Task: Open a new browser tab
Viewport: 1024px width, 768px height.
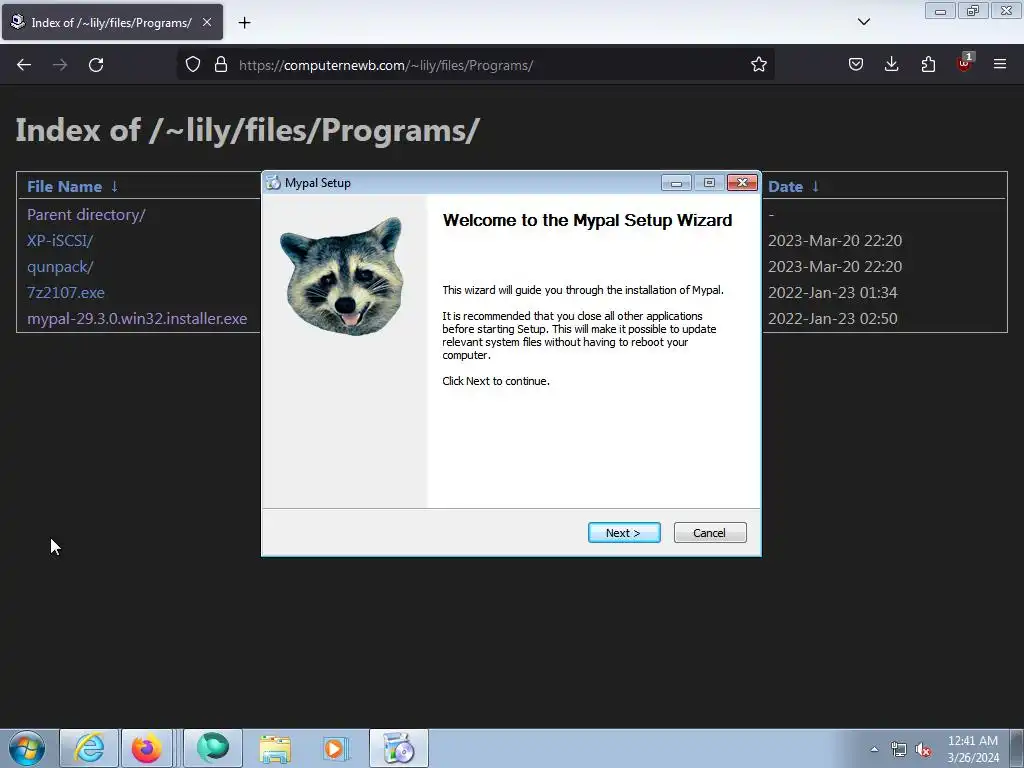Action: [x=244, y=23]
